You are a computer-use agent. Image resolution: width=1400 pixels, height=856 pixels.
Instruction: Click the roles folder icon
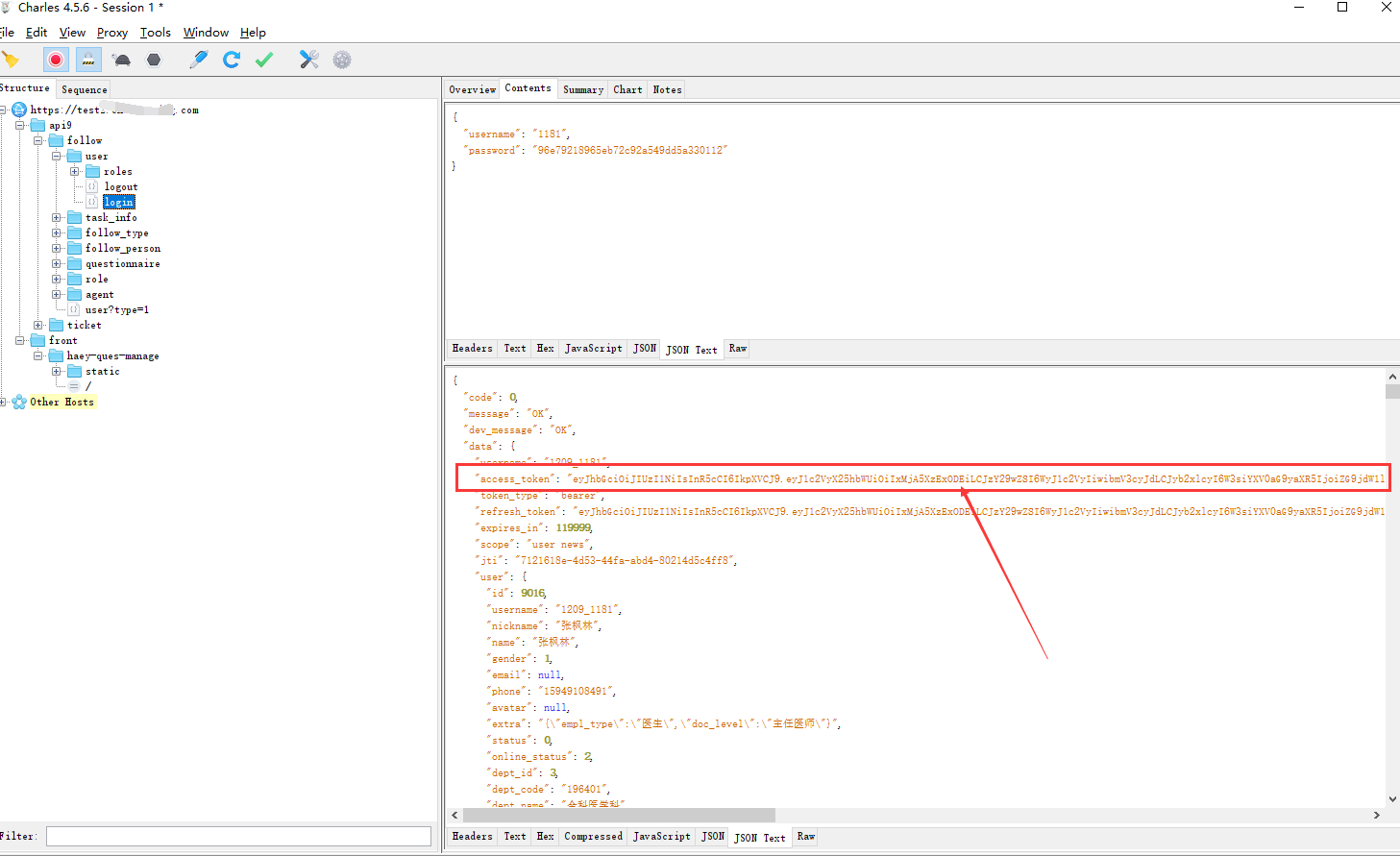click(93, 171)
